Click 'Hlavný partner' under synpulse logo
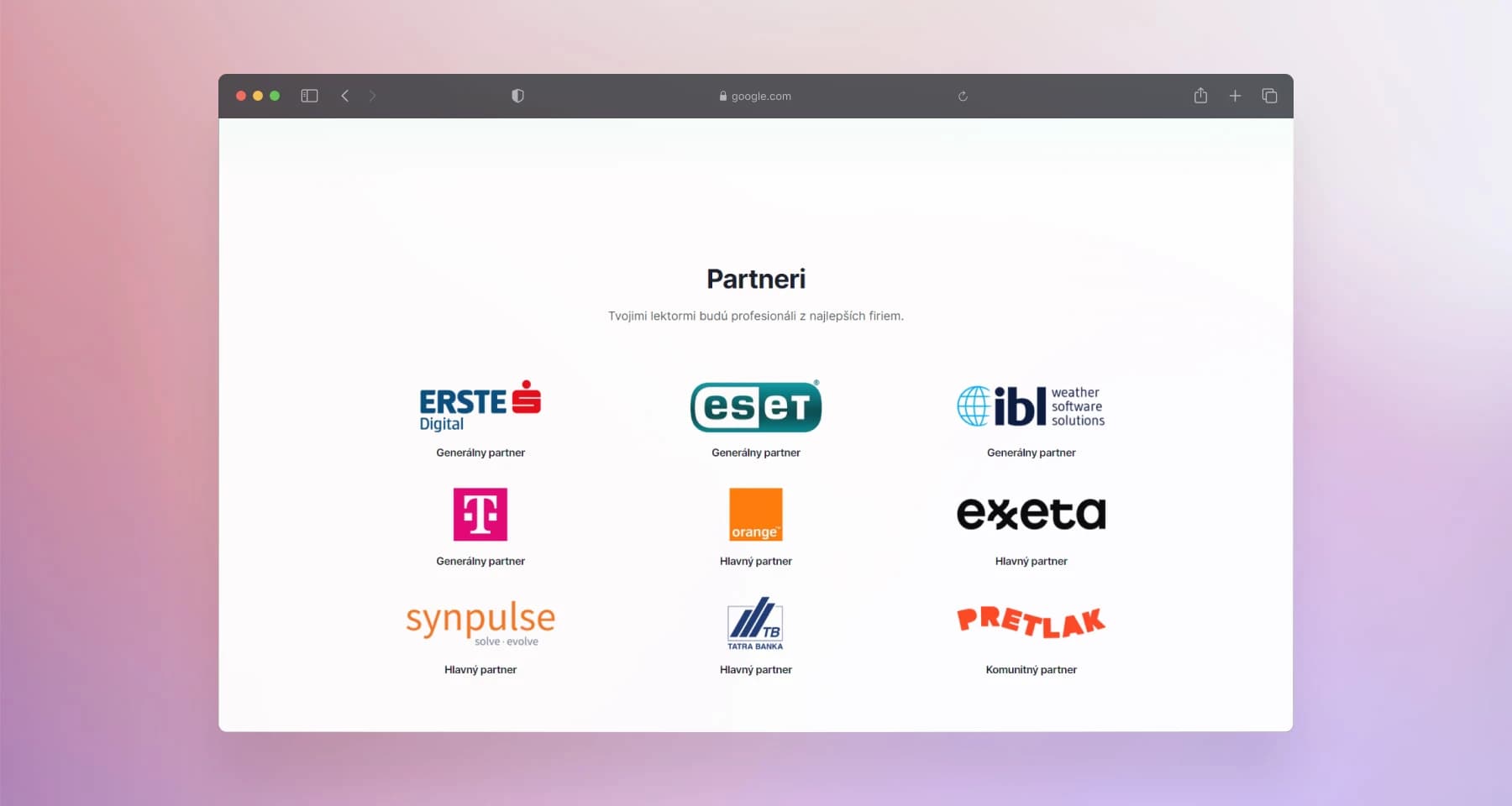Viewport: 1512px width, 806px height. (480, 669)
